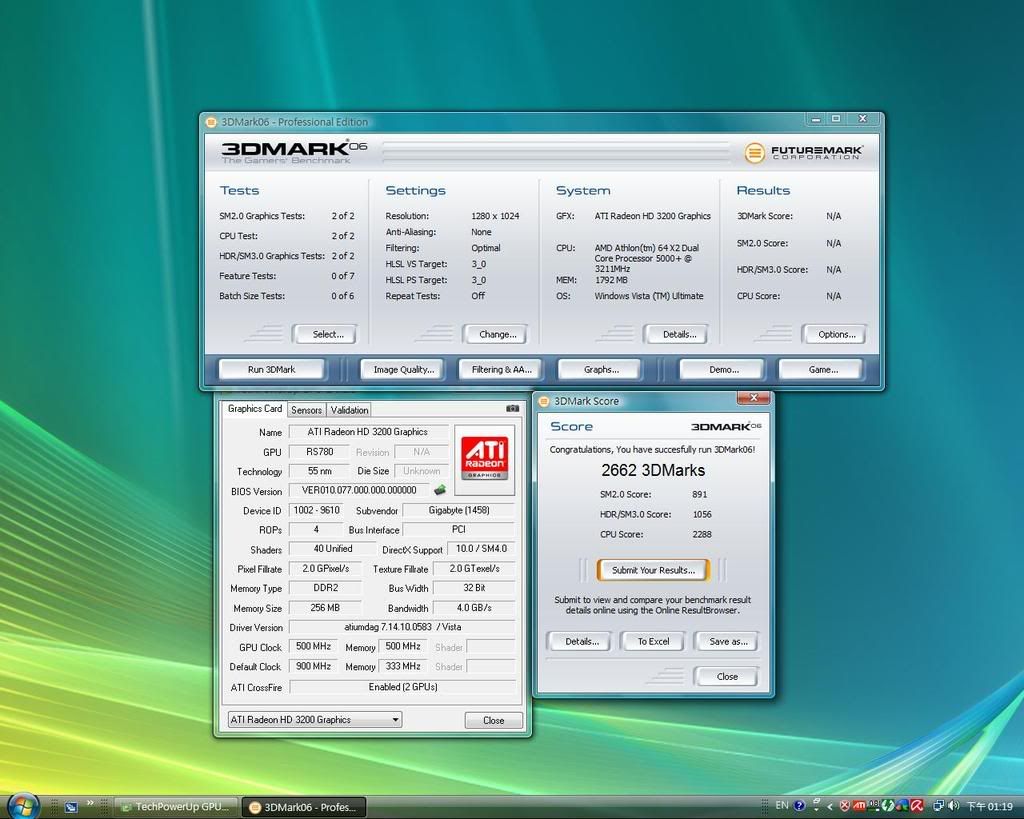Click the Futuremark Corporation logo

(804, 153)
